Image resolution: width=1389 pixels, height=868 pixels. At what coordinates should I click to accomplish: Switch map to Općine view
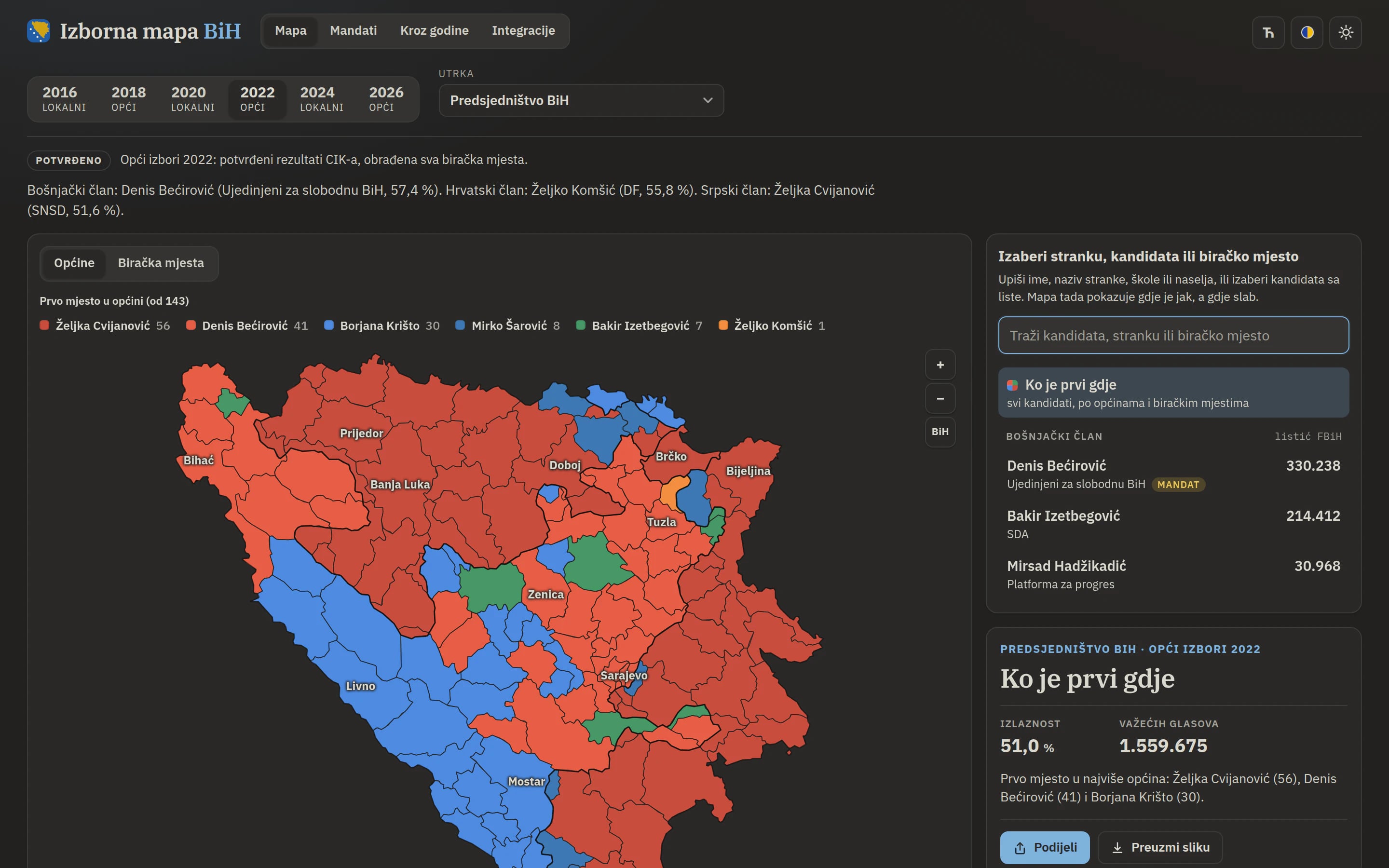pyautogui.click(x=74, y=263)
